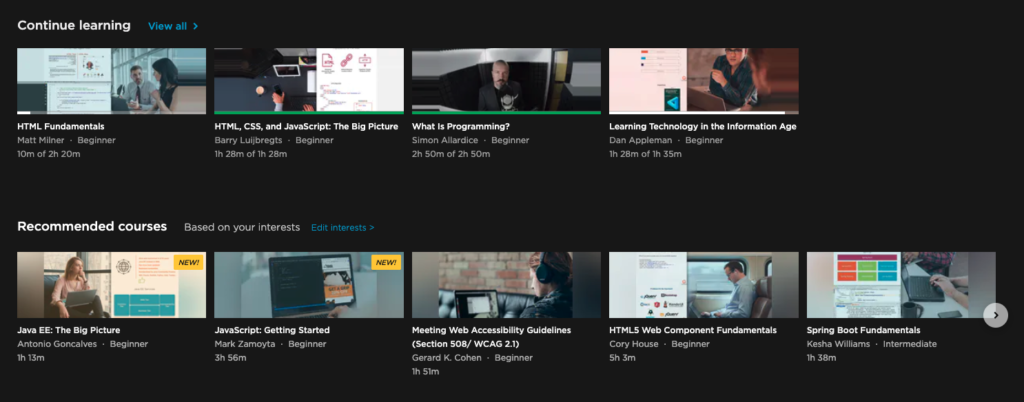Viewport: 1024px width, 402px height.
Task: Click the View all chevron arrow
Action: click(196, 26)
